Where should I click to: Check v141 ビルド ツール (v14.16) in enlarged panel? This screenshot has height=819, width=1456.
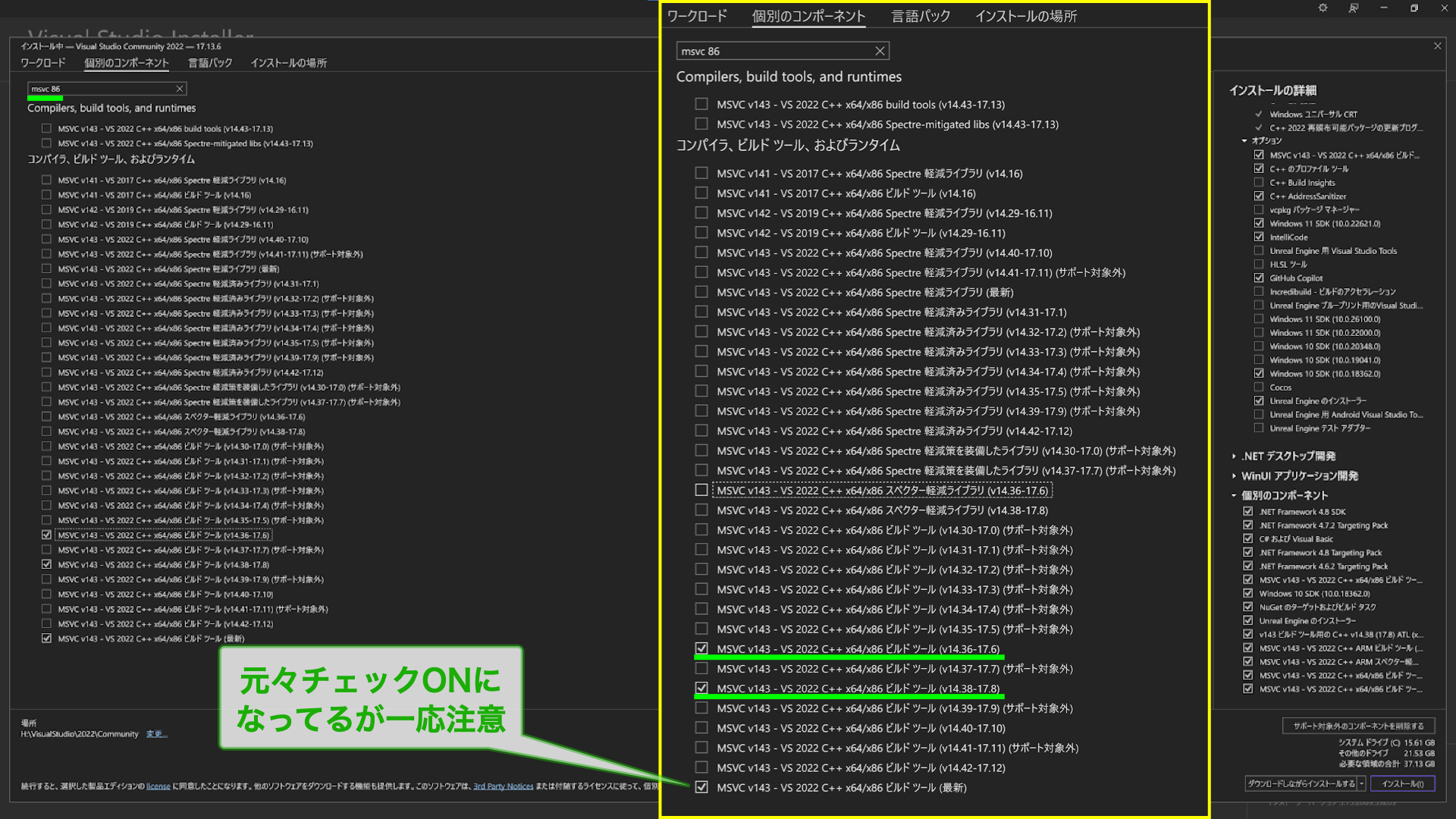(701, 193)
